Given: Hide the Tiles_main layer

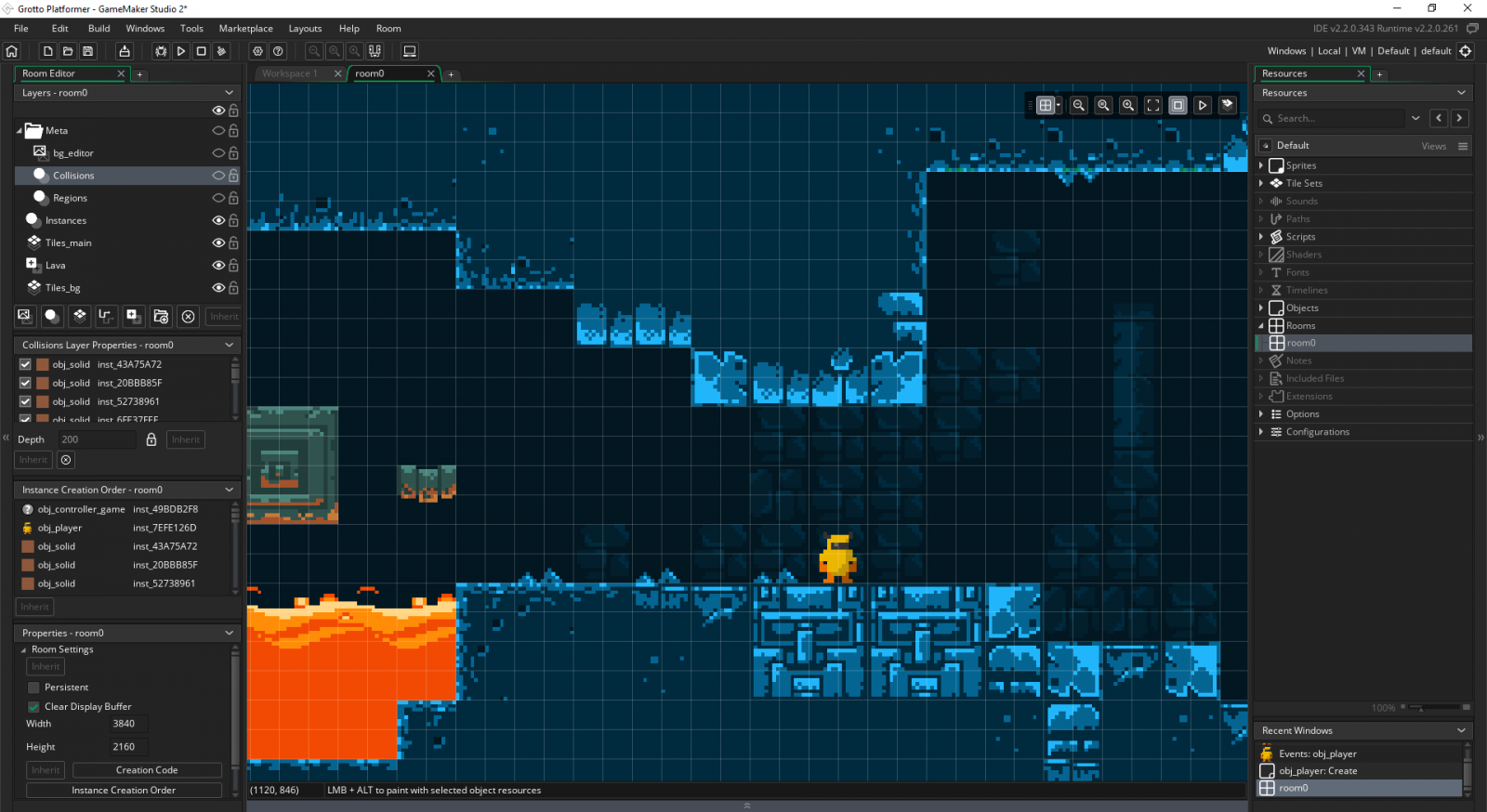Looking at the screenshot, I should tap(218, 242).
